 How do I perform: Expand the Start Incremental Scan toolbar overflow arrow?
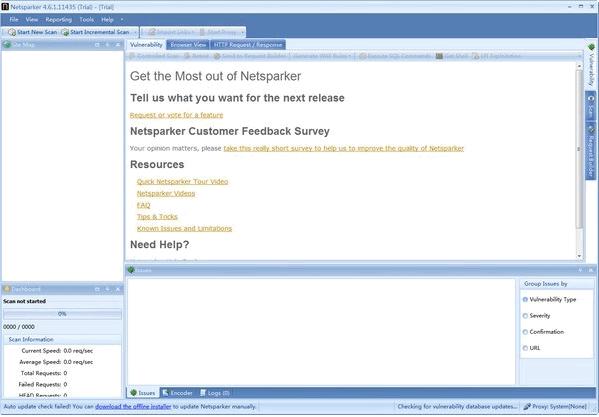(135, 32)
